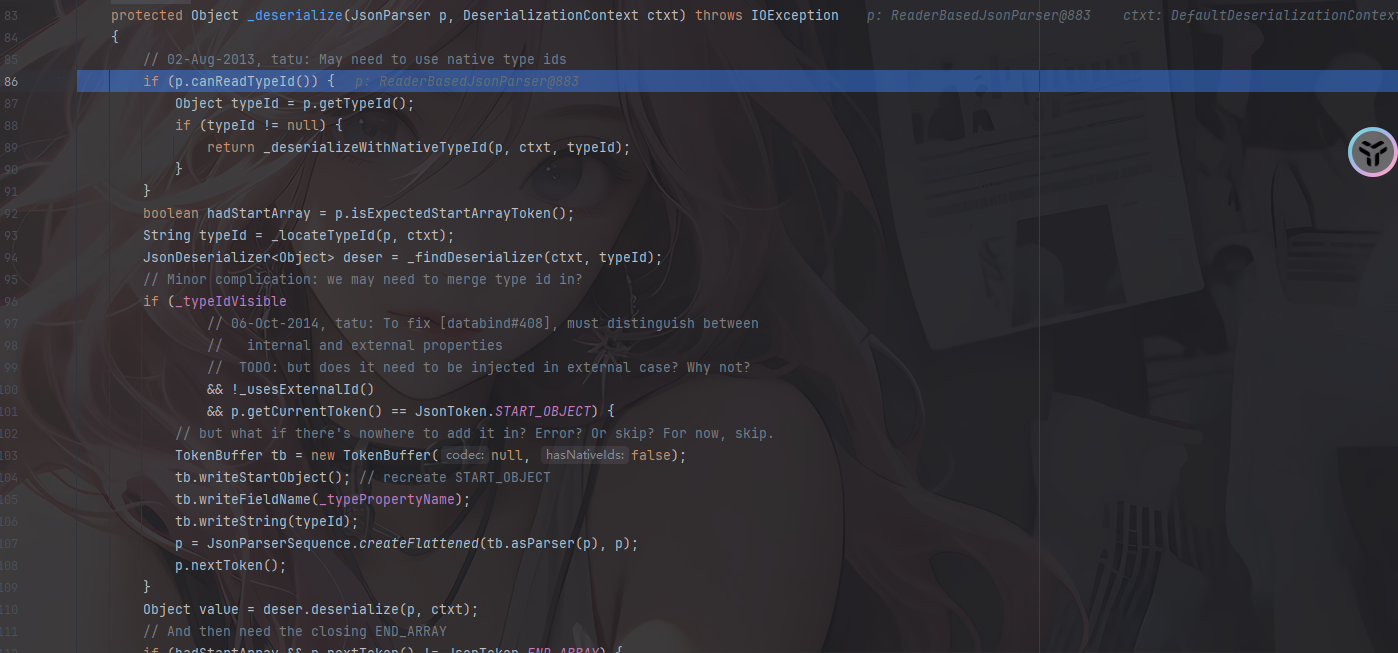1398x653 pixels.
Task: Click the _typeIdVisible field reference
Action: [230, 301]
